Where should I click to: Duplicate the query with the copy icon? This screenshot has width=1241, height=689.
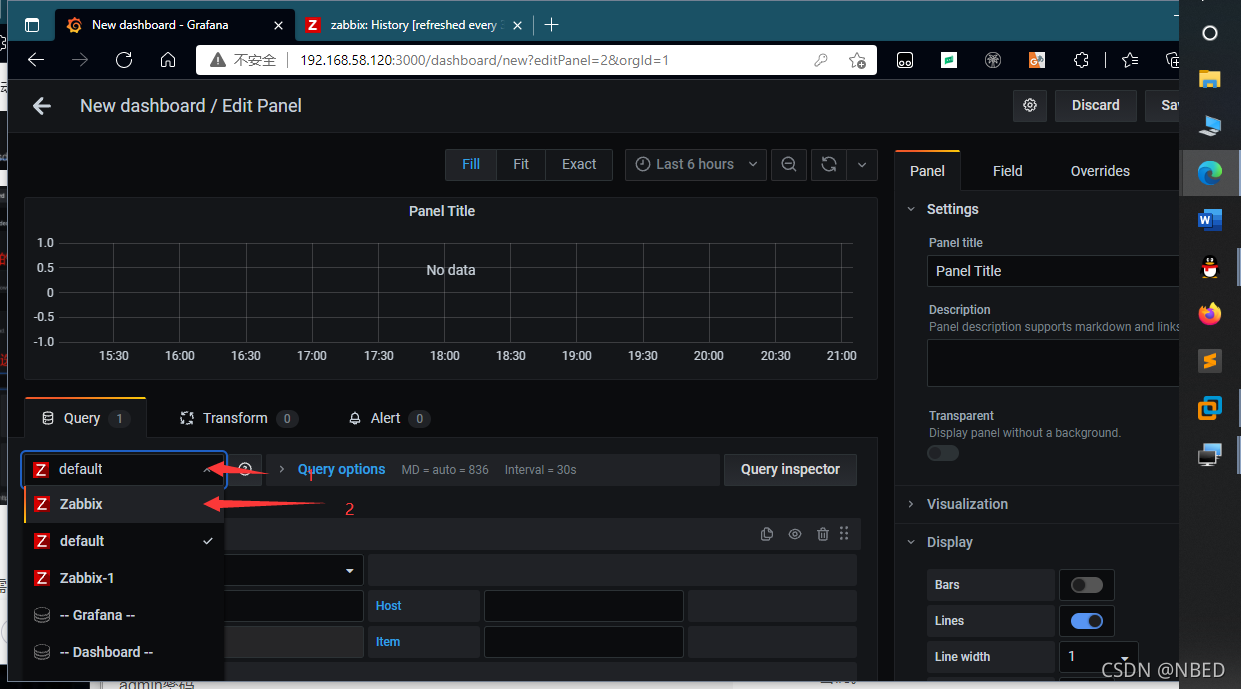tap(767, 534)
